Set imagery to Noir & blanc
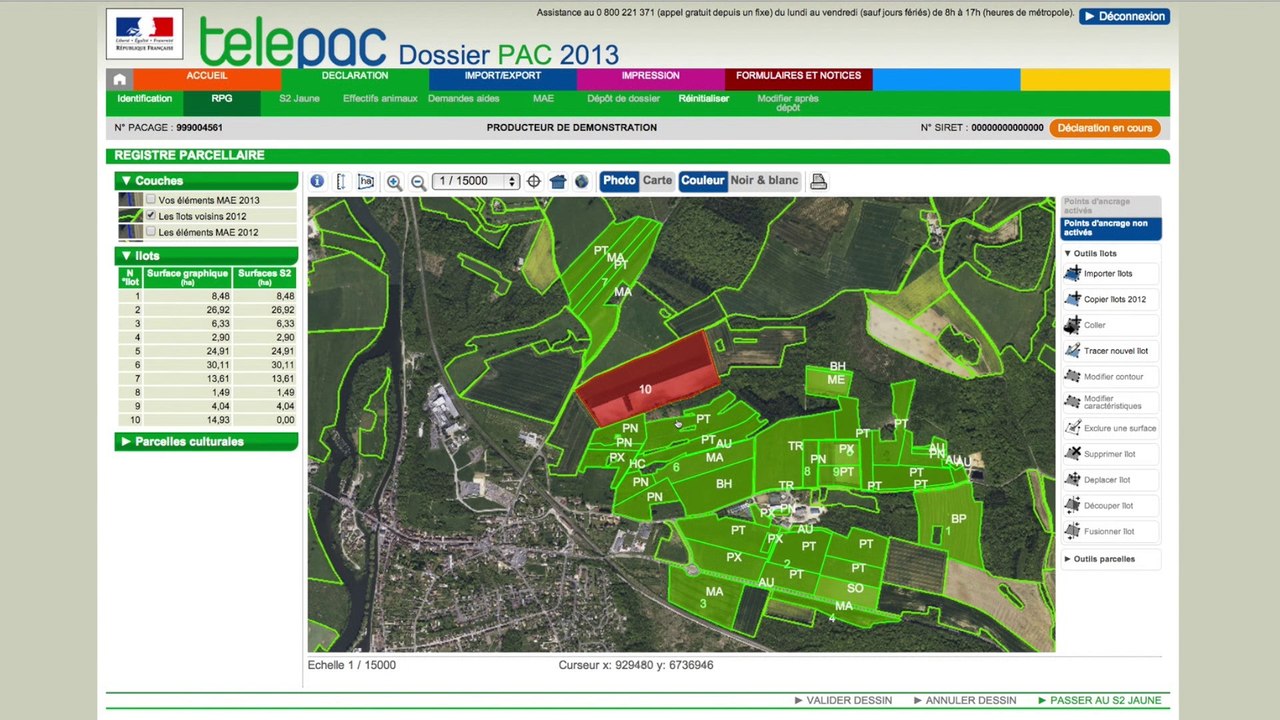The image size is (1280, 720). coord(764,181)
